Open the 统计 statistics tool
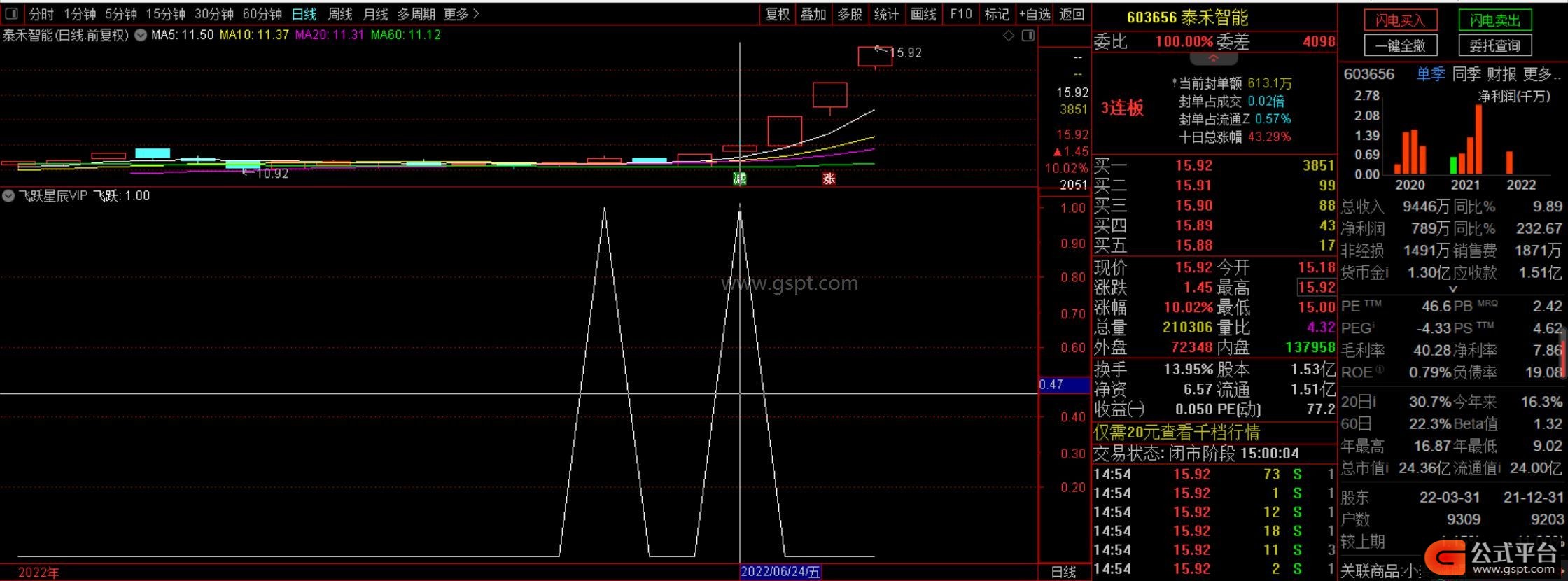The height and width of the screenshot is (581, 1568). click(887, 14)
